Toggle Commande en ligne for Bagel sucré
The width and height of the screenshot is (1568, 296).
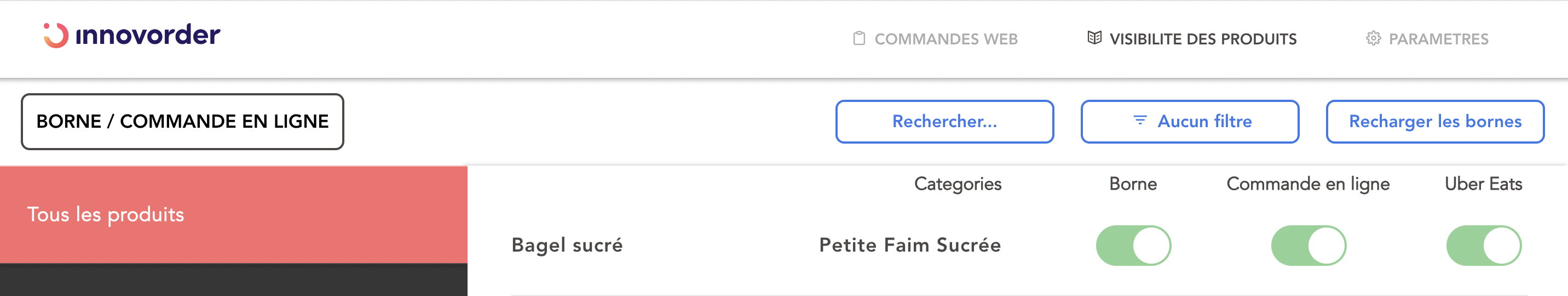(1308, 246)
